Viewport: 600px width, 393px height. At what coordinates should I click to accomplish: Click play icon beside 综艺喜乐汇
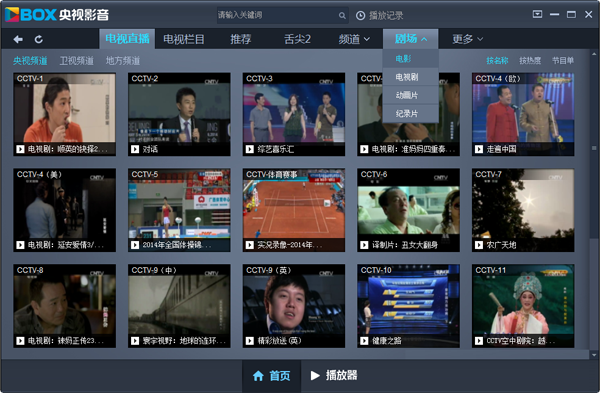click(x=249, y=149)
